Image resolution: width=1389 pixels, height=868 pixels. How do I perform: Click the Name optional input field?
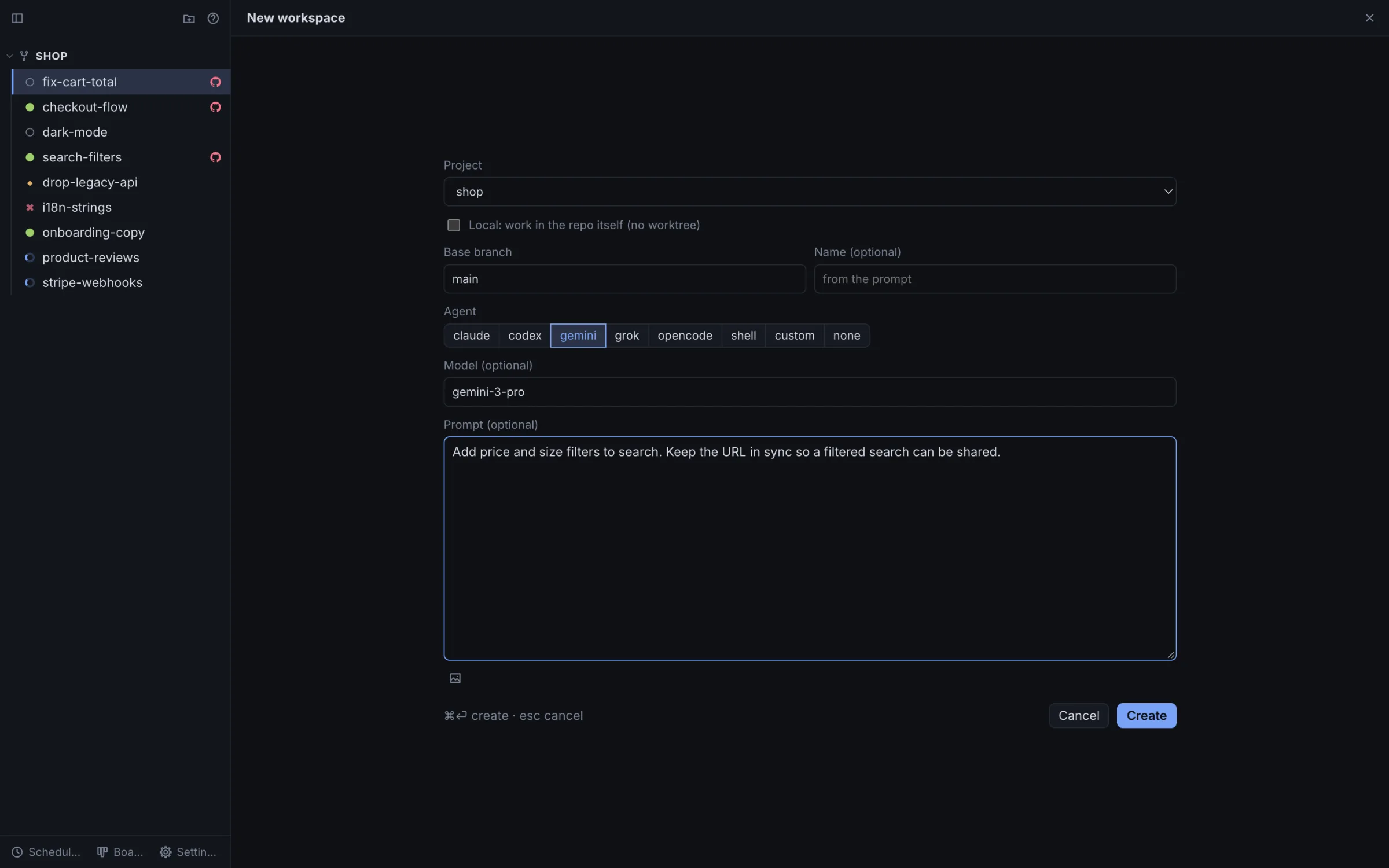(995, 279)
